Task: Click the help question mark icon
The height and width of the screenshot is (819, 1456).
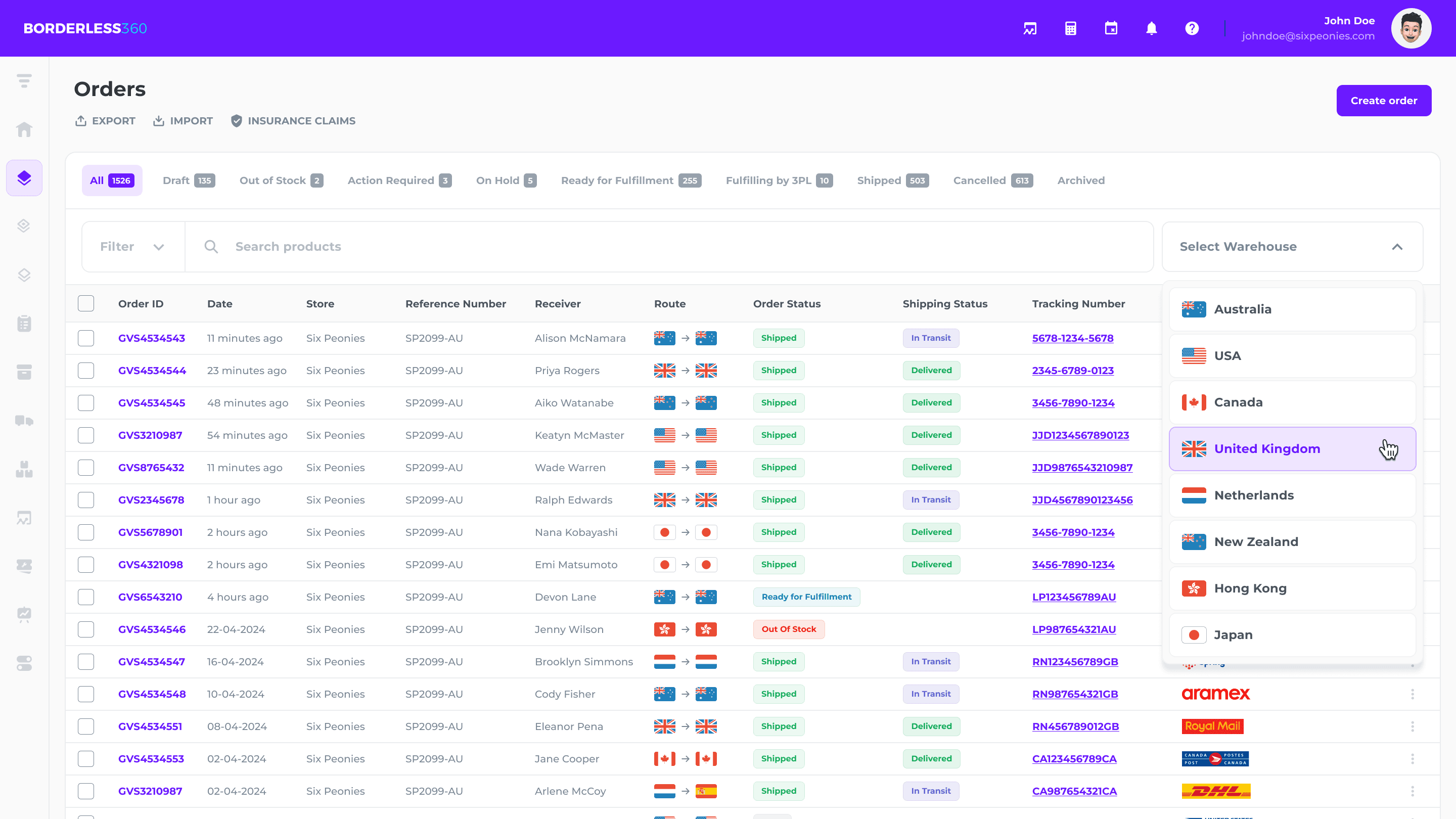Action: (x=1192, y=28)
